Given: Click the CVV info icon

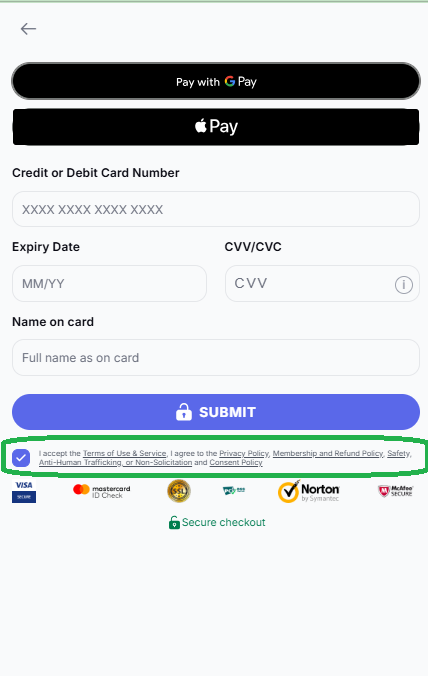Looking at the screenshot, I should point(403,285).
